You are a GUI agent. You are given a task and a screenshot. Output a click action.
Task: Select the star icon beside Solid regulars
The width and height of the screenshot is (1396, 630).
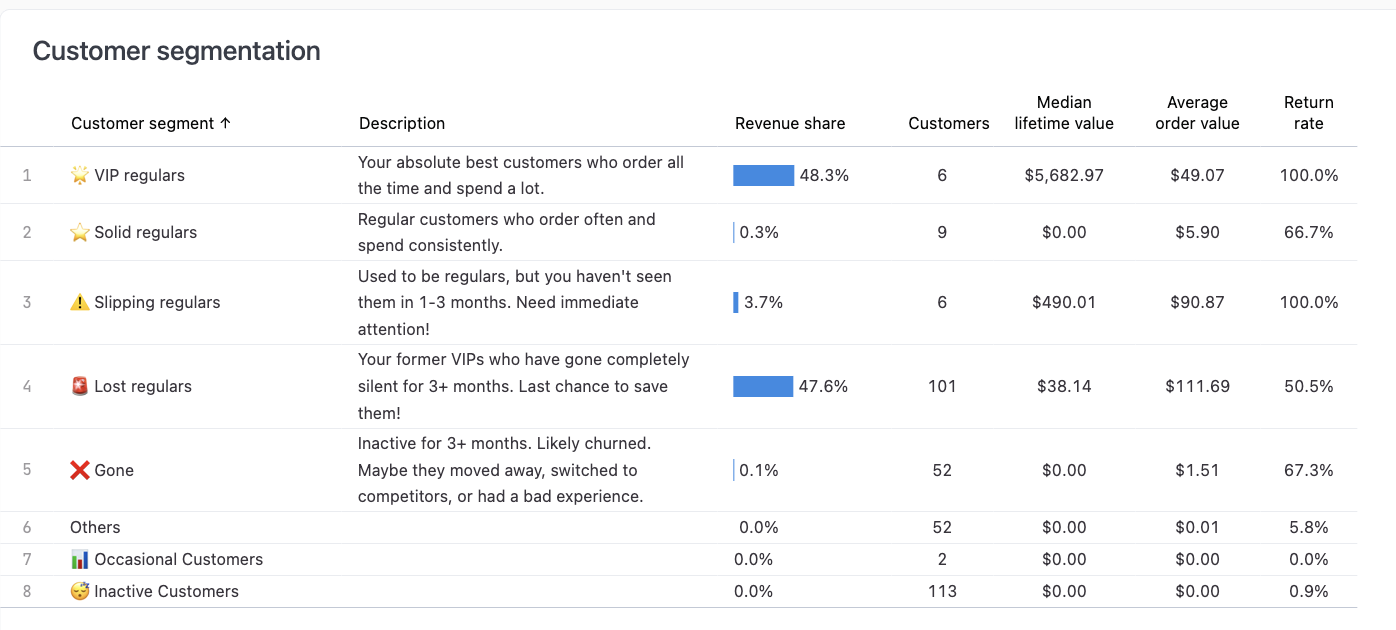(x=79, y=231)
